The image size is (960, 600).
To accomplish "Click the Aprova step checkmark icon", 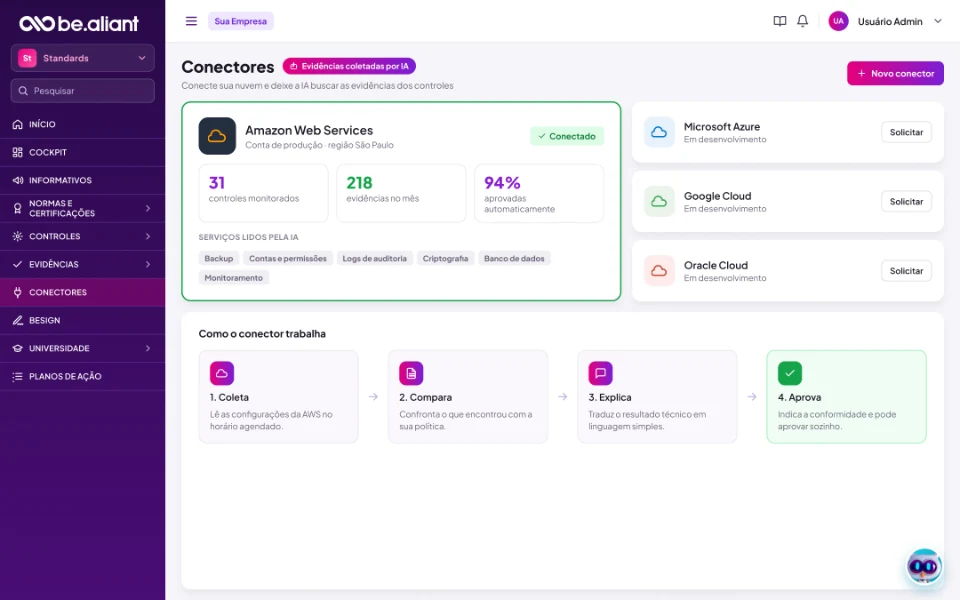I will [790, 373].
